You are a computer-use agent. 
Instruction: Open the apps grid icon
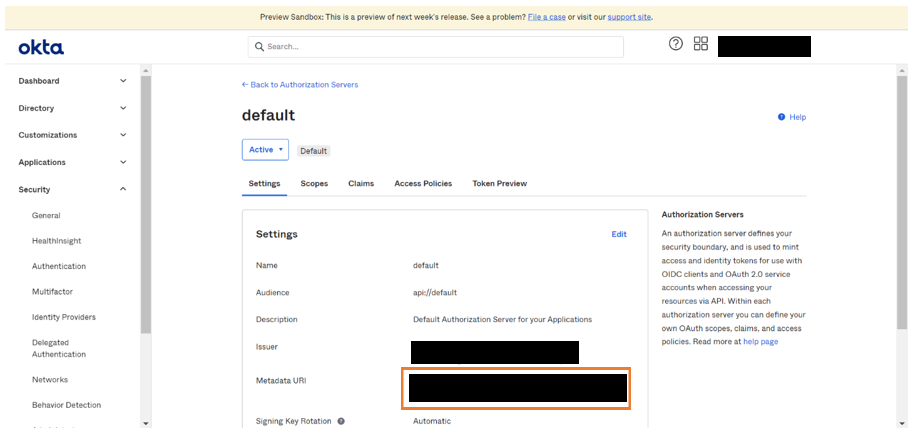(x=701, y=44)
